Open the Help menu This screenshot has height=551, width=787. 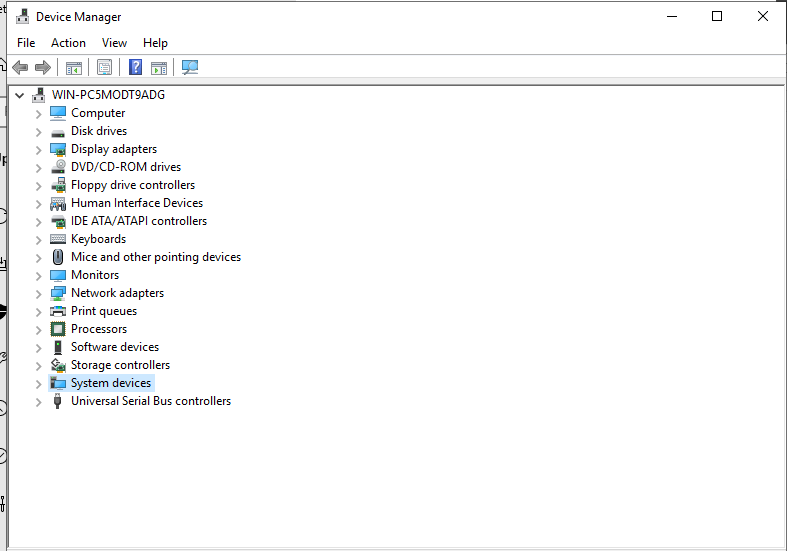(x=155, y=43)
